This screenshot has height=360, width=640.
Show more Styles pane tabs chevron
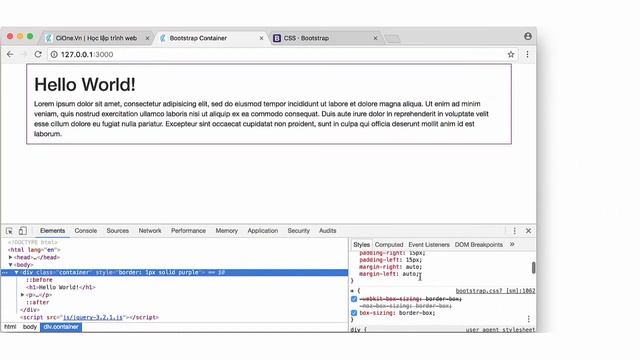click(512, 244)
